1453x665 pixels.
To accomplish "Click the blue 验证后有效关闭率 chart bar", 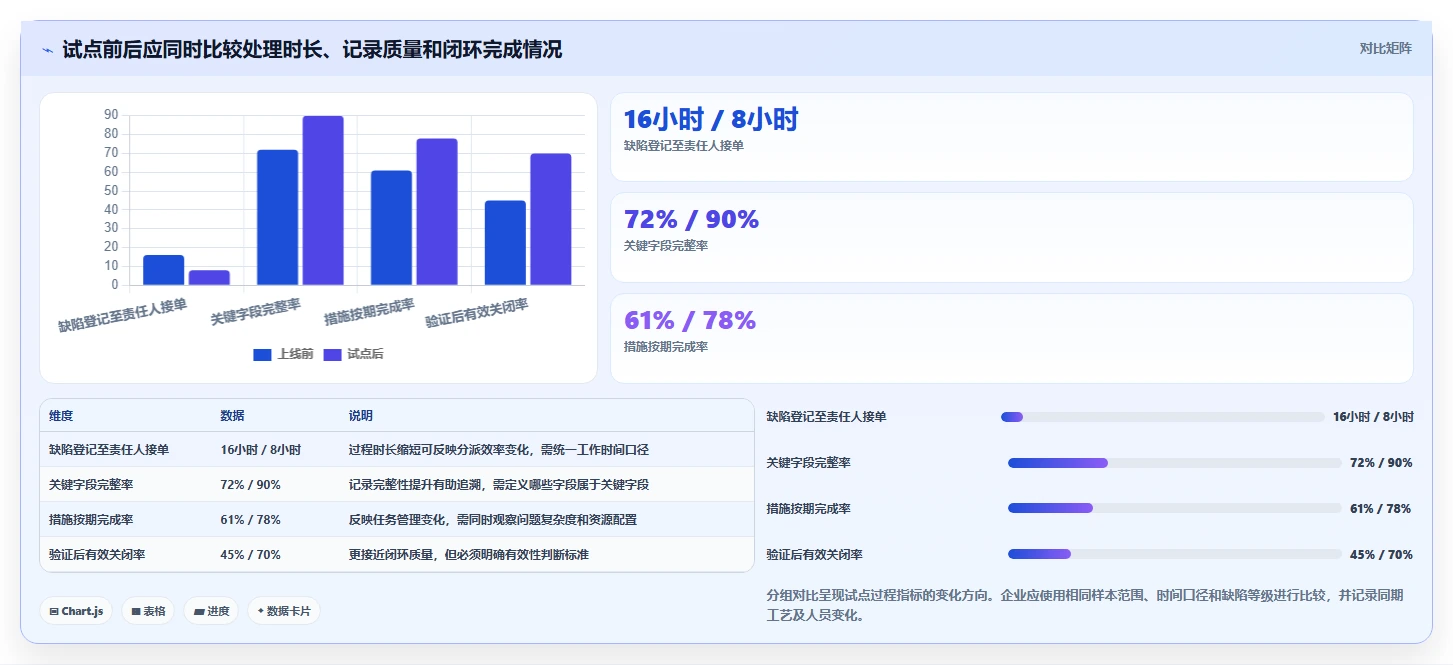I will pos(505,243).
